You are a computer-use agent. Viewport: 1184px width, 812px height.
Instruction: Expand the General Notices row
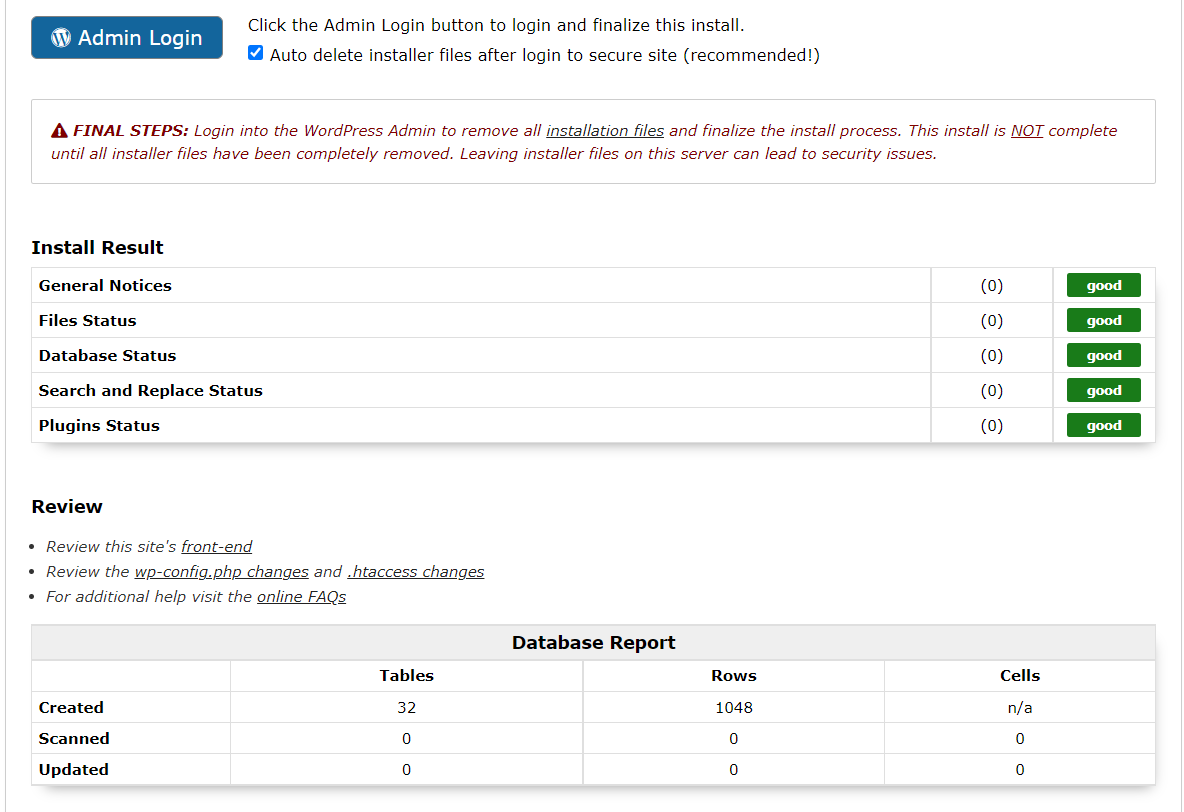[106, 286]
